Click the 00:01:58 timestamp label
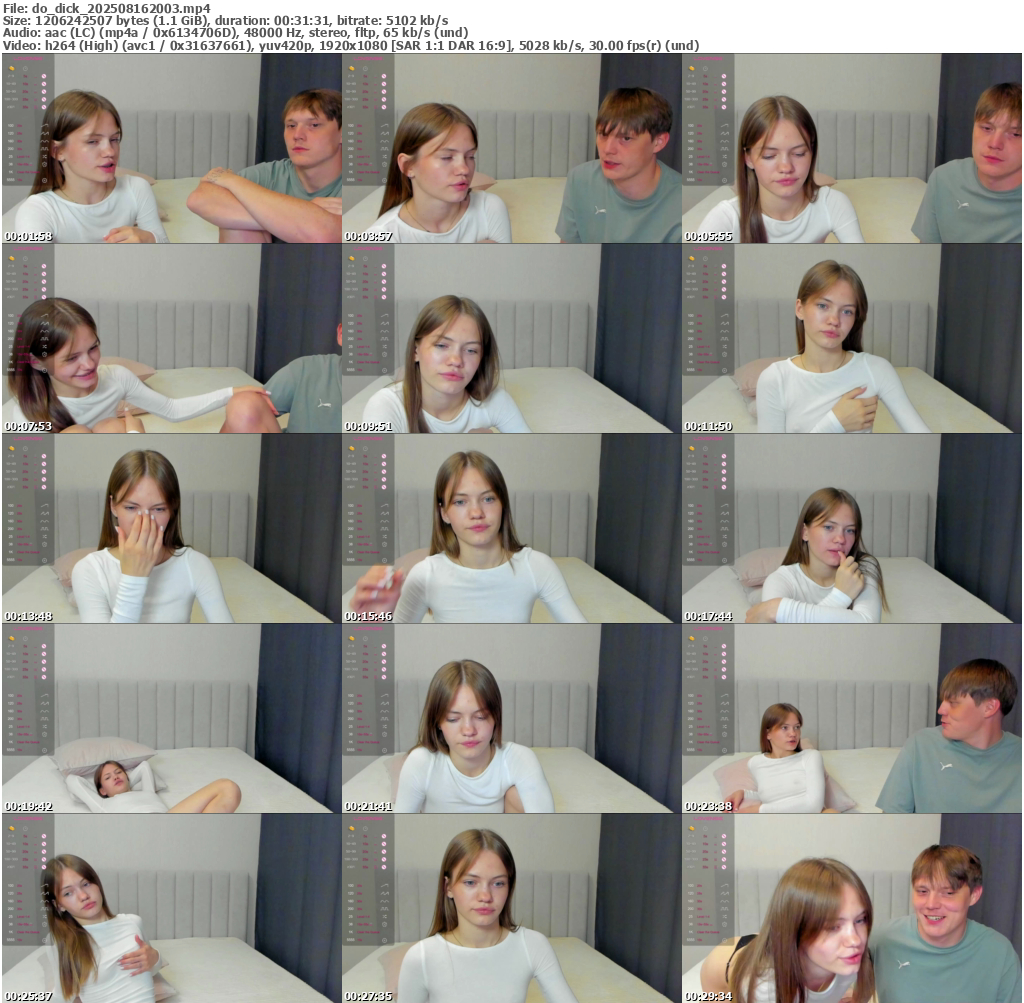 click(x=28, y=236)
